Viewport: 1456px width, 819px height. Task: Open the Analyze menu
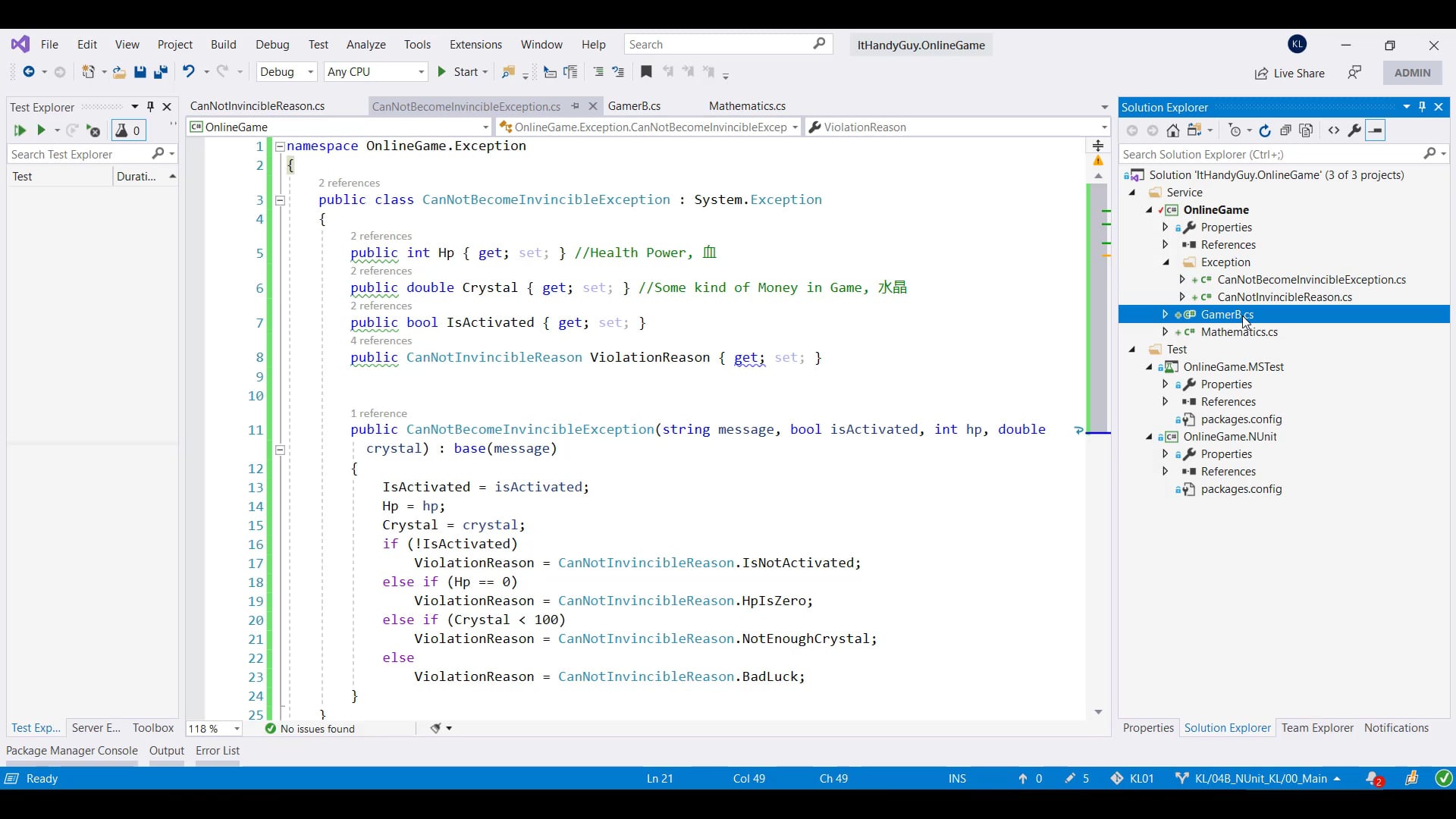click(x=366, y=45)
